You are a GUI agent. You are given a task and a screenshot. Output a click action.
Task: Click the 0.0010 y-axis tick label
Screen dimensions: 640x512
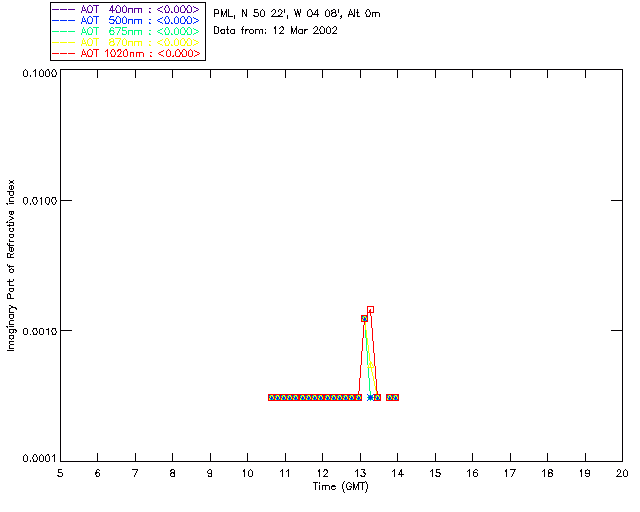coord(39,331)
